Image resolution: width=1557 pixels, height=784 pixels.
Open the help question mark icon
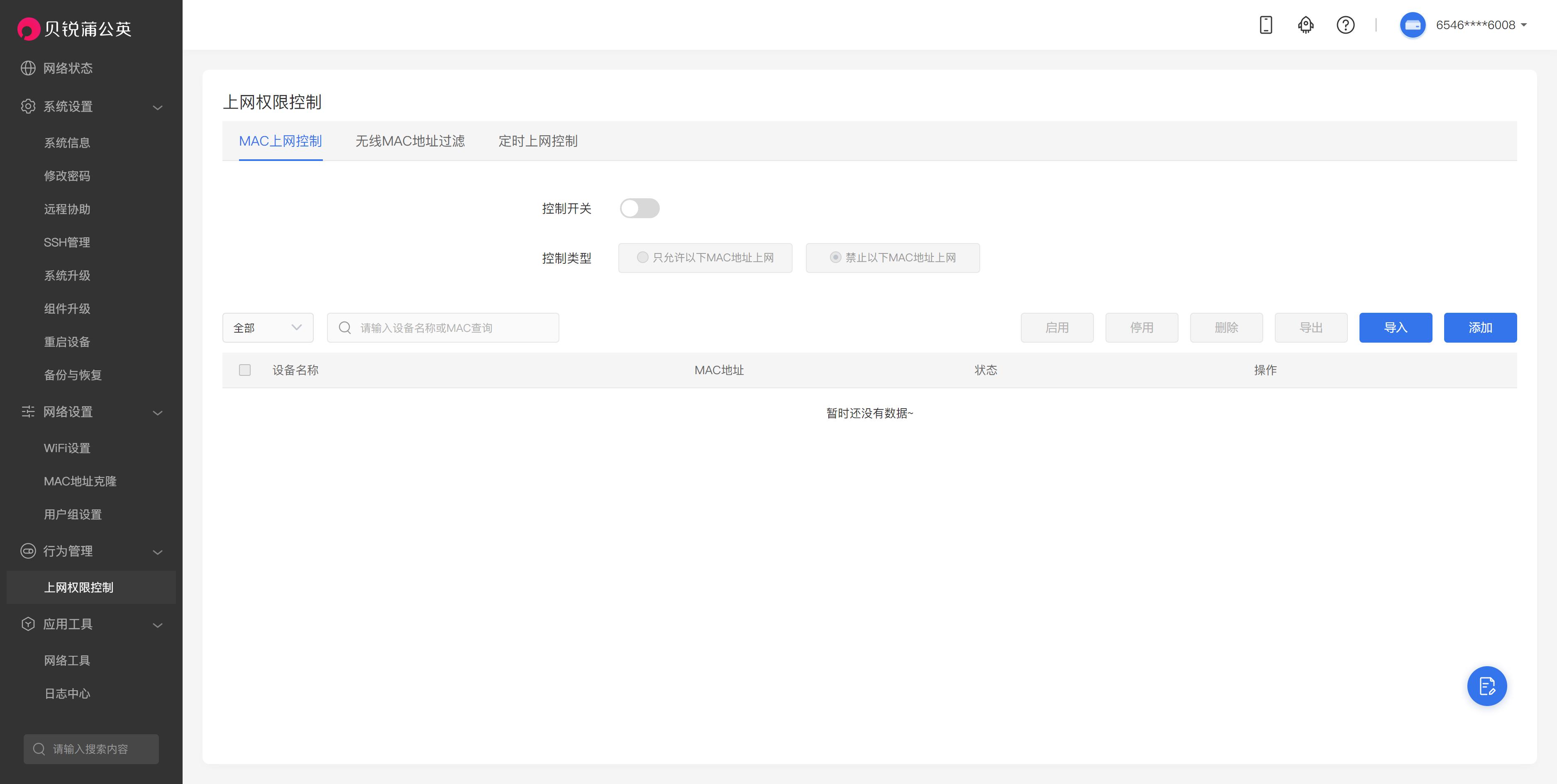(1345, 25)
